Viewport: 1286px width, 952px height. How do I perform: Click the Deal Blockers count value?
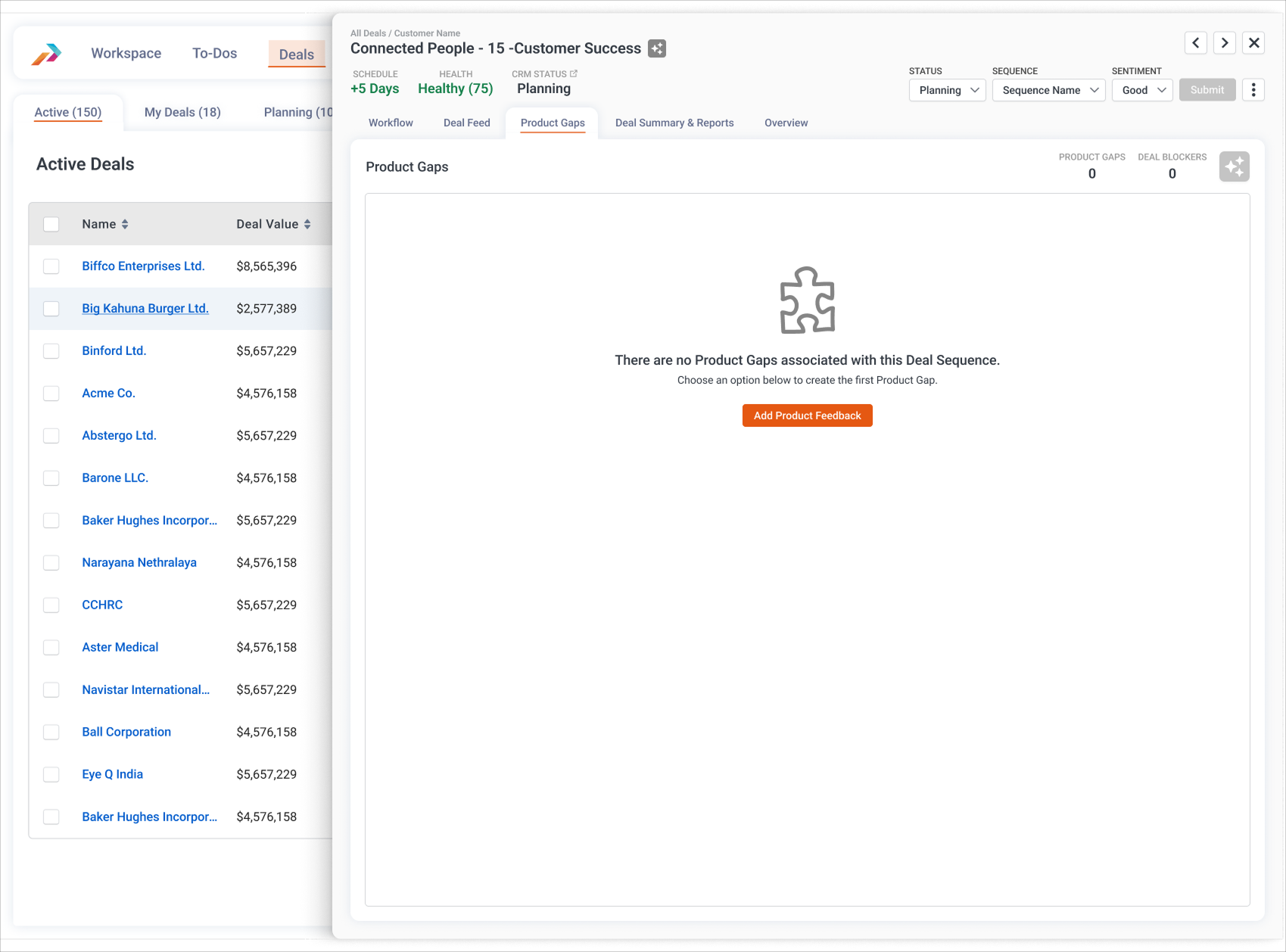[x=1172, y=174]
